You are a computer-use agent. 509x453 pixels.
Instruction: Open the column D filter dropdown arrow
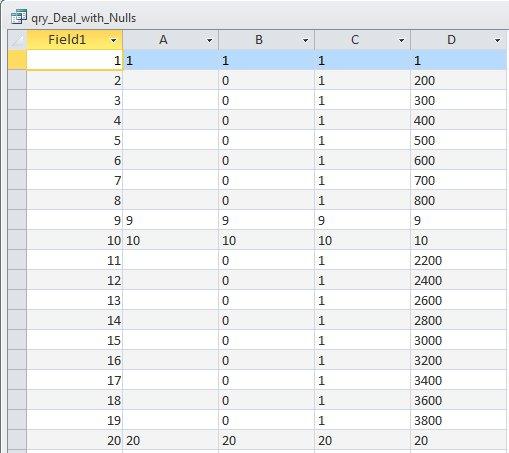point(497,40)
